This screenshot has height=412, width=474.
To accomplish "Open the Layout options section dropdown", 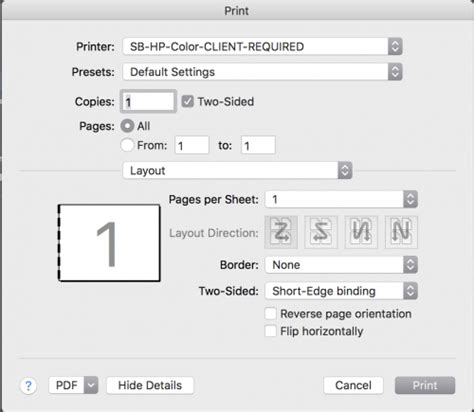I will coord(237,170).
